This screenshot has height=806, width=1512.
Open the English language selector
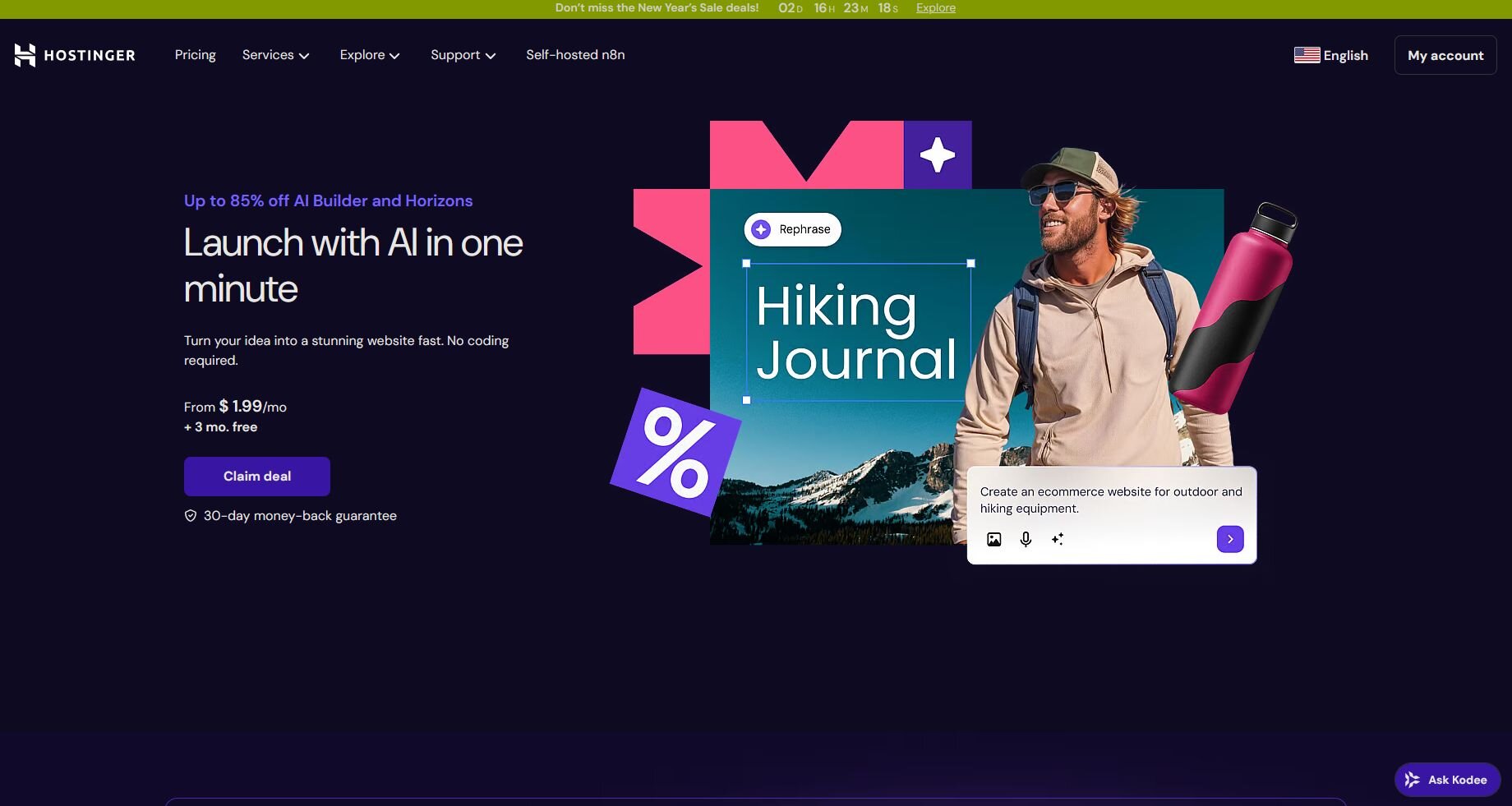[1331, 55]
